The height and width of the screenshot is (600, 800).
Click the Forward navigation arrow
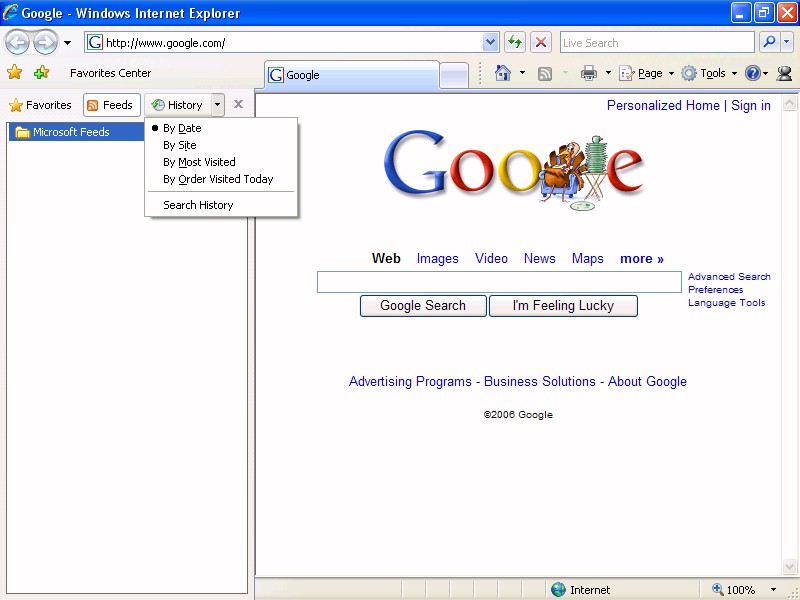coord(45,42)
